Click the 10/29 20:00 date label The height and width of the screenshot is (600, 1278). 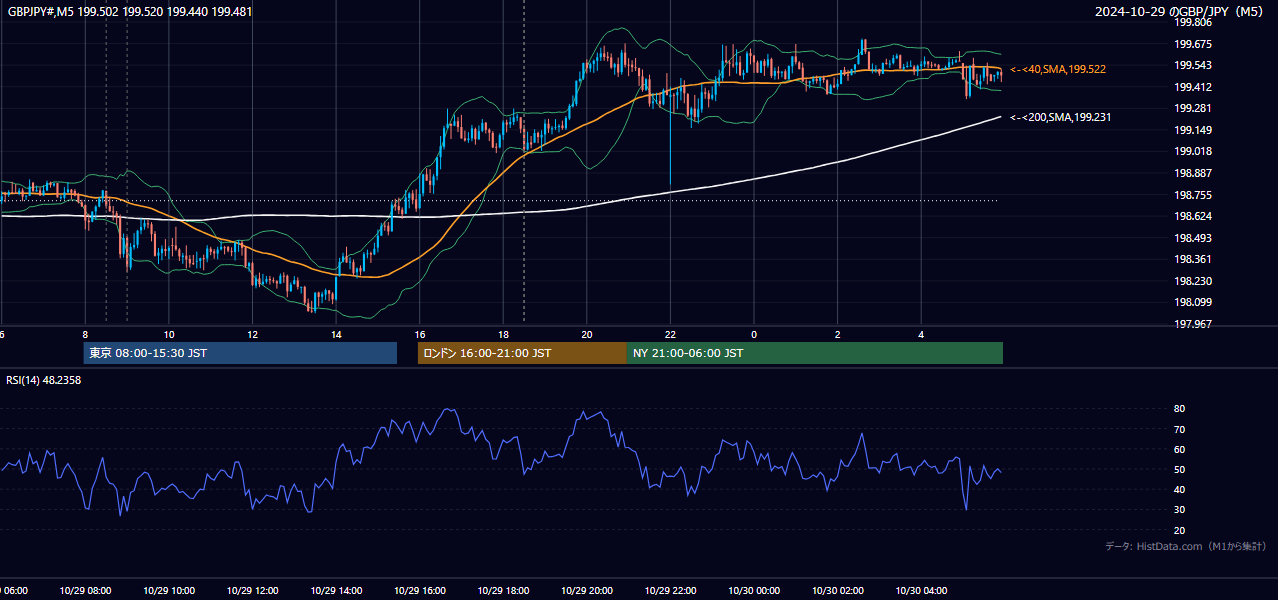[587, 590]
